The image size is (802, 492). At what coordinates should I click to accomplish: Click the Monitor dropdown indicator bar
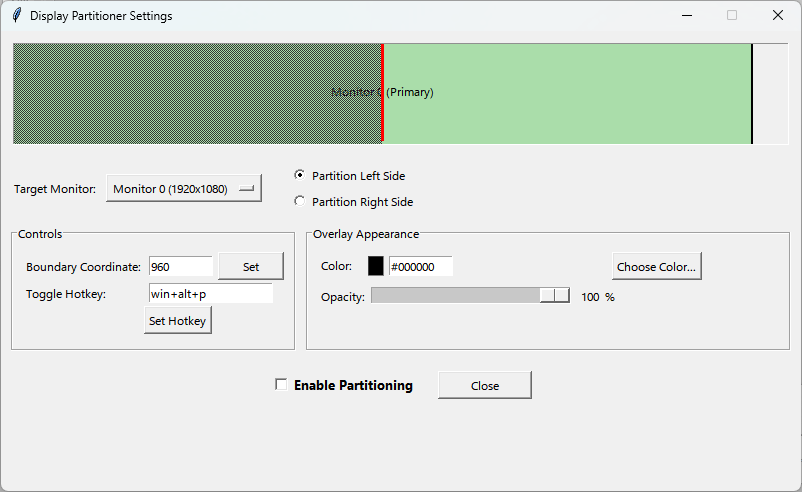[247, 188]
